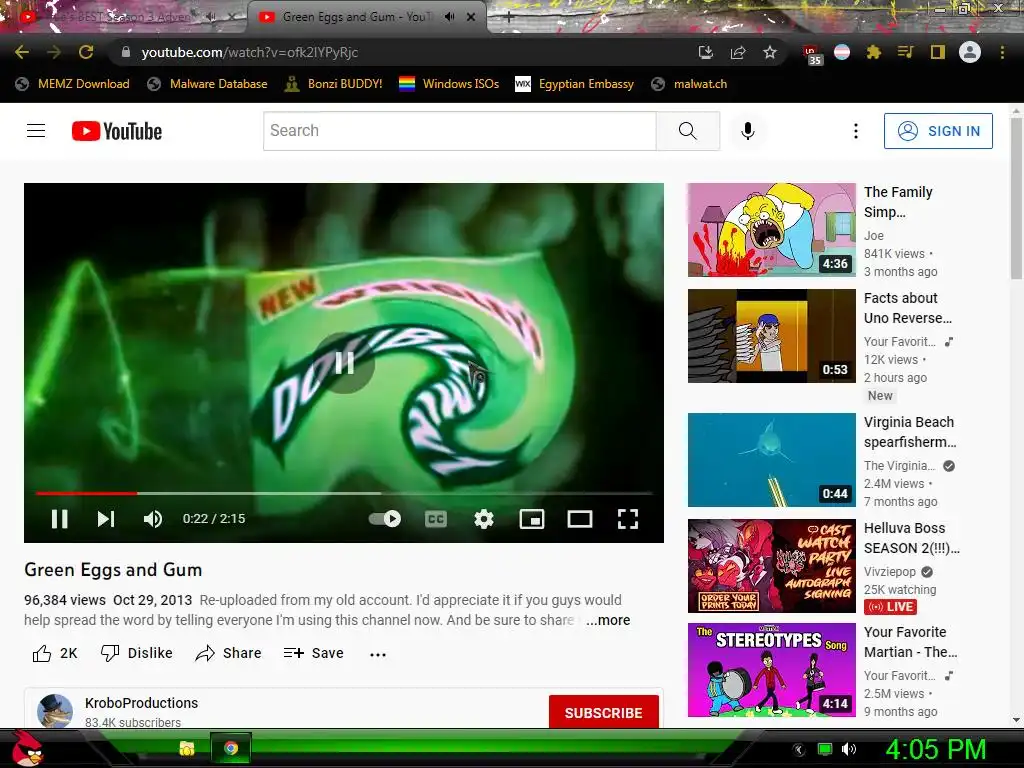This screenshot has height=768, width=1024.
Task: Install app icon in address bar
Action: coord(705,52)
